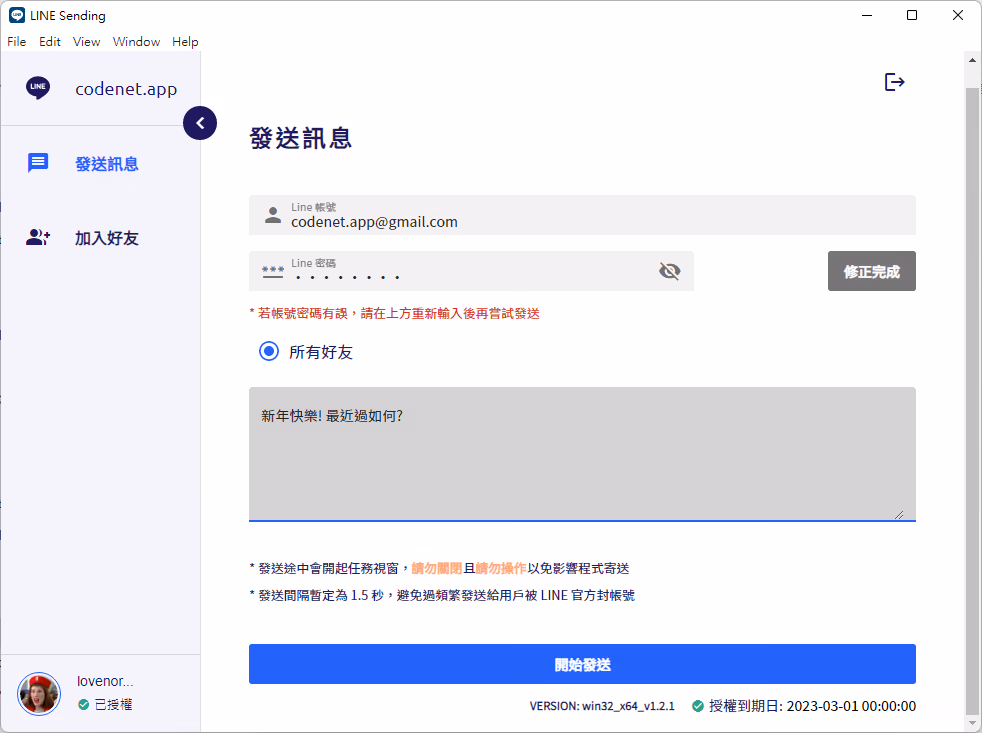Screen dimensions: 982x733
Task: Click the person icon in account field
Action: [x=272, y=215]
